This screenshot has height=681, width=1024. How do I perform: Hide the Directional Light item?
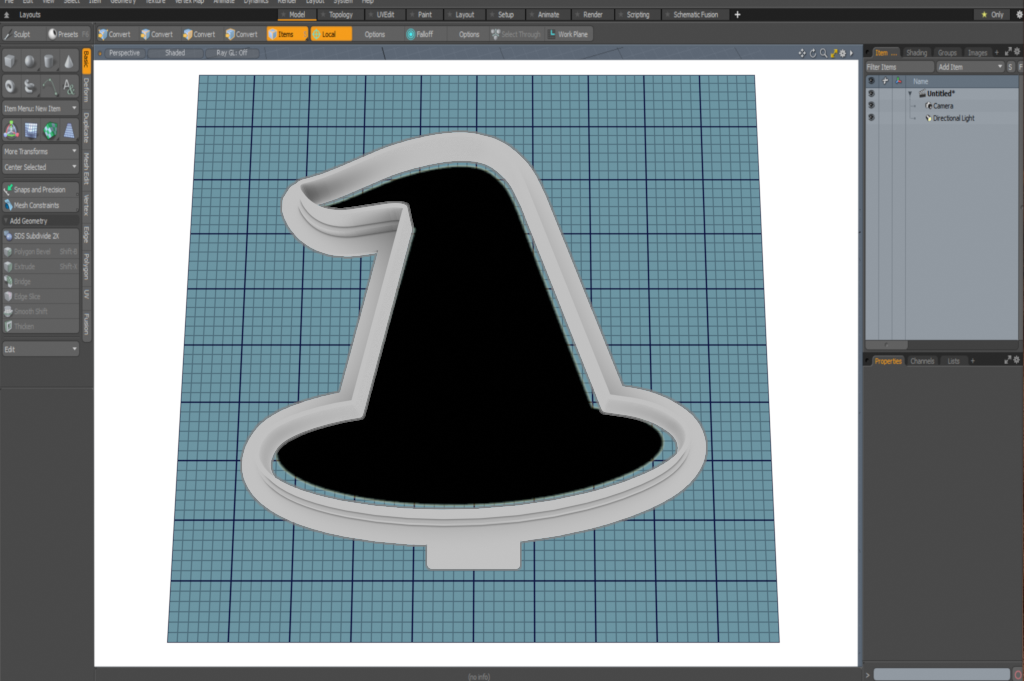871,118
